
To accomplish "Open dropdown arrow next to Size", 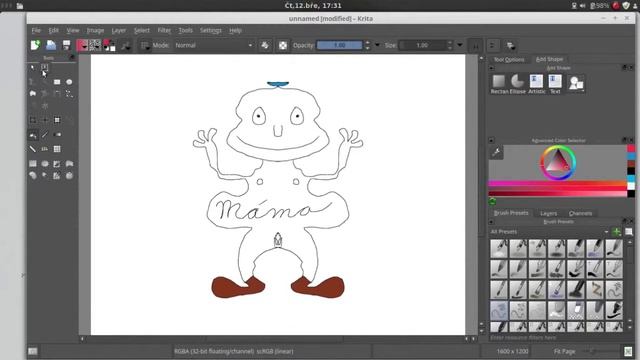I will point(460,45).
